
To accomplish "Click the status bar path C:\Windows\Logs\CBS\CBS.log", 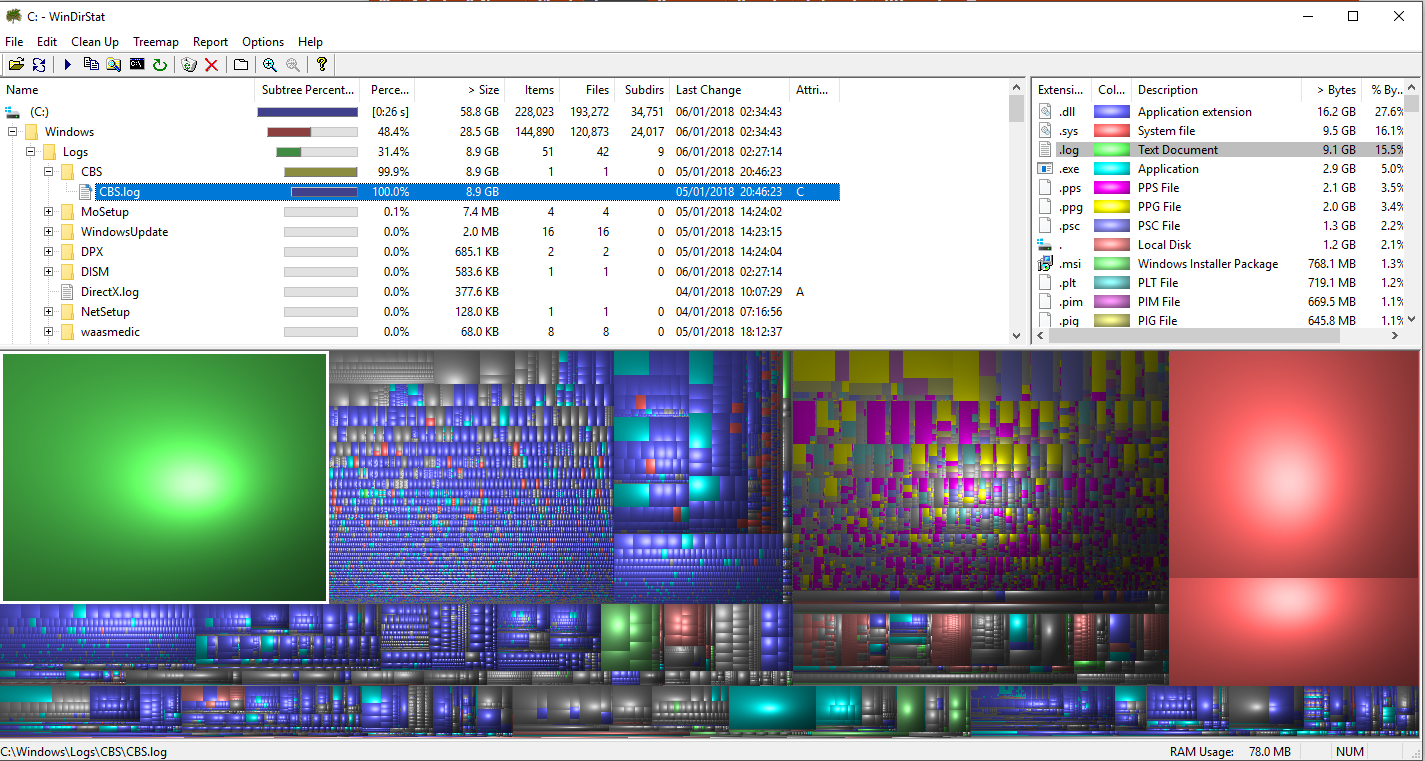I will [x=84, y=752].
